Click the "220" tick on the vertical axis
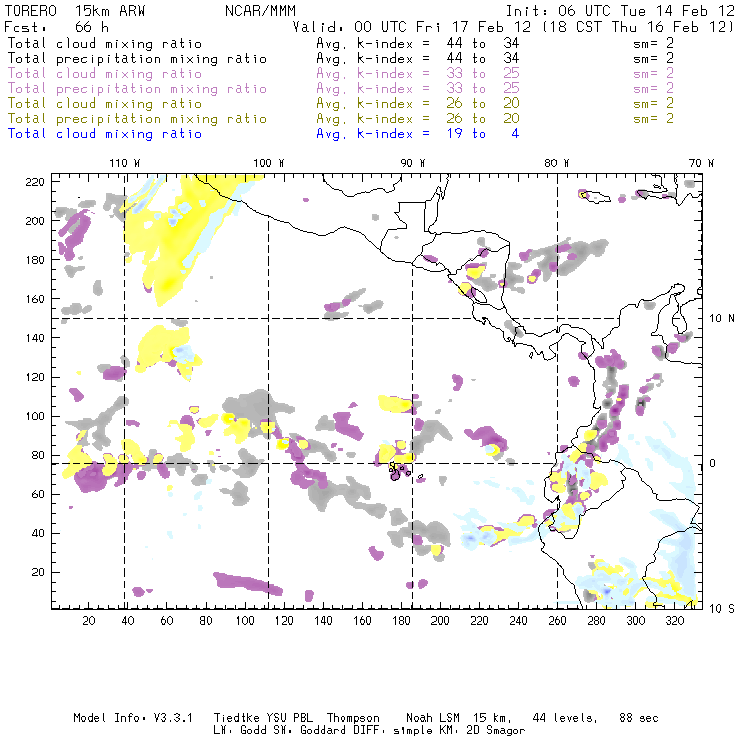 coord(35,182)
